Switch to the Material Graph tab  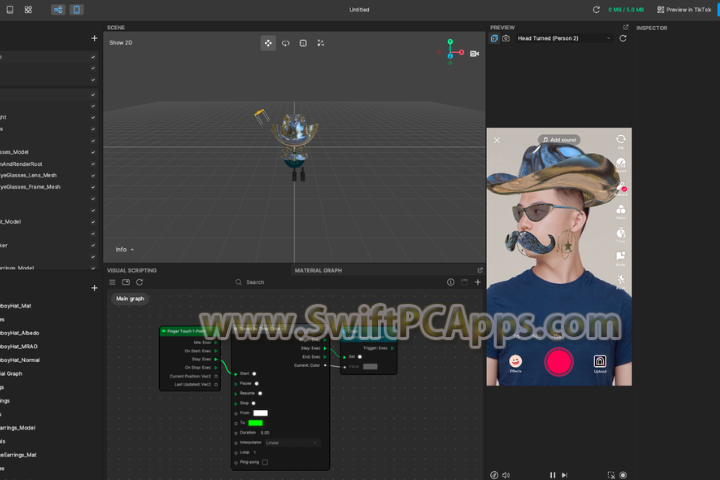(318, 271)
